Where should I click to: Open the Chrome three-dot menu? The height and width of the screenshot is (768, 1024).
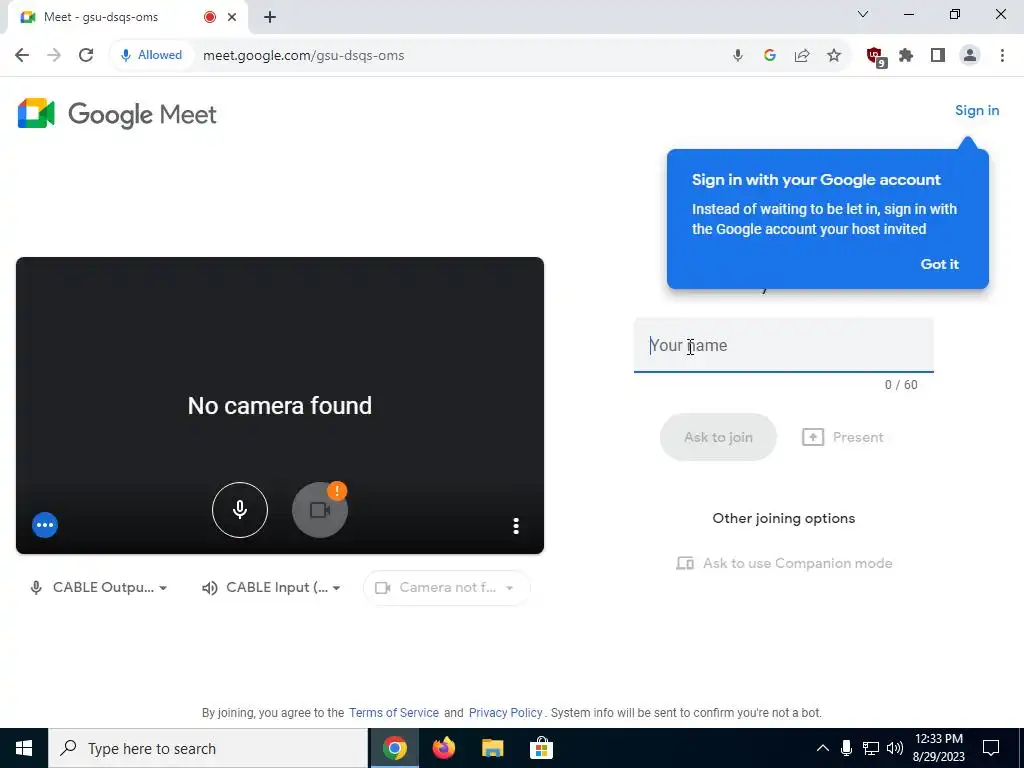(1002, 56)
